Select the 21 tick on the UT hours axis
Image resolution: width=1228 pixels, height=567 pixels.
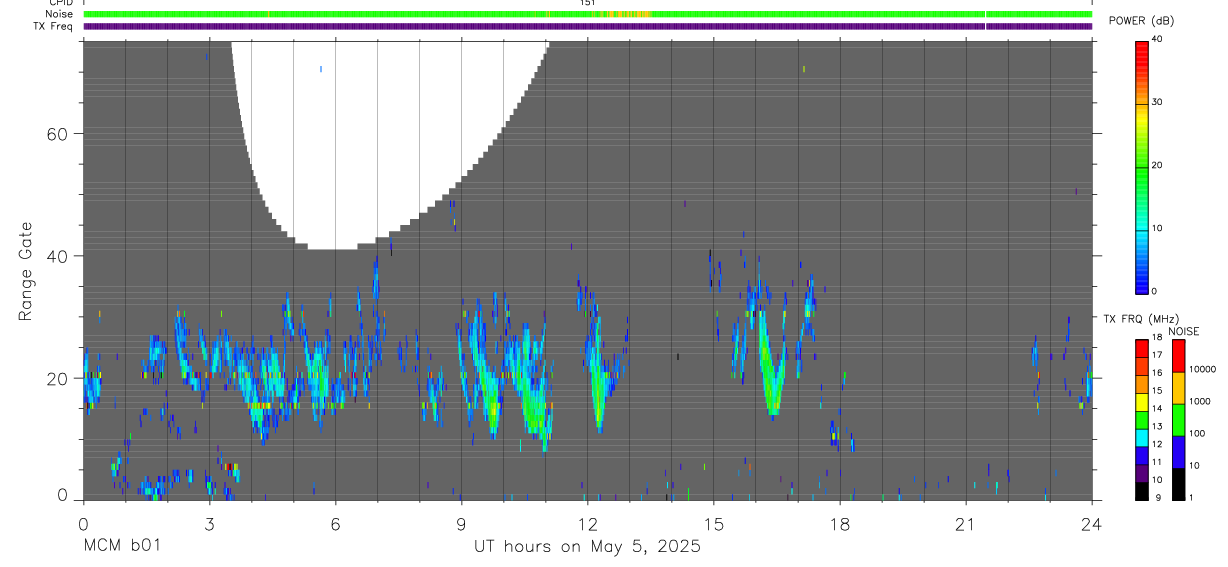coord(965,523)
